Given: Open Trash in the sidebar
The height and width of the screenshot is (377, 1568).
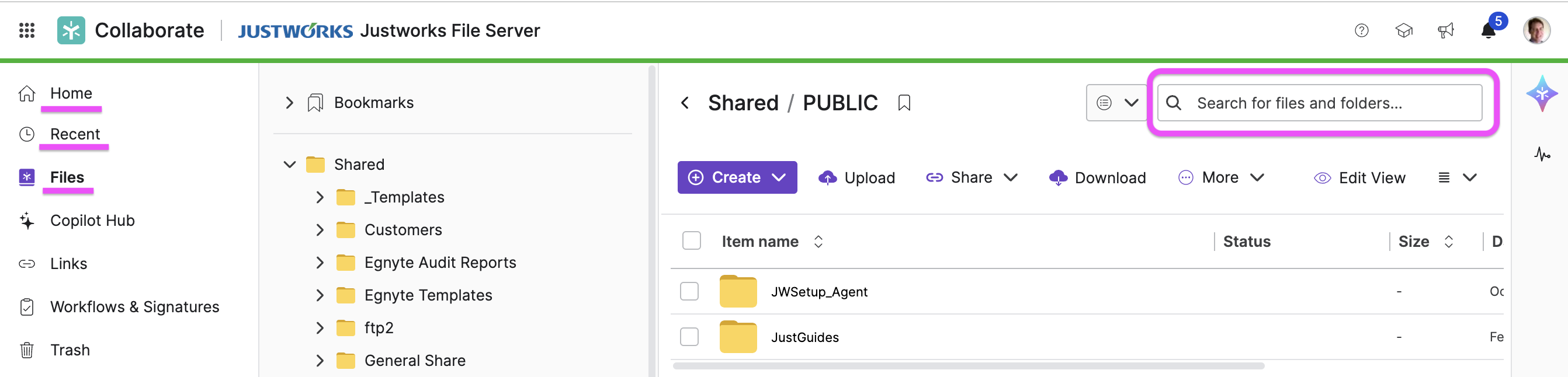Looking at the screenshot, I should (70, 350).
